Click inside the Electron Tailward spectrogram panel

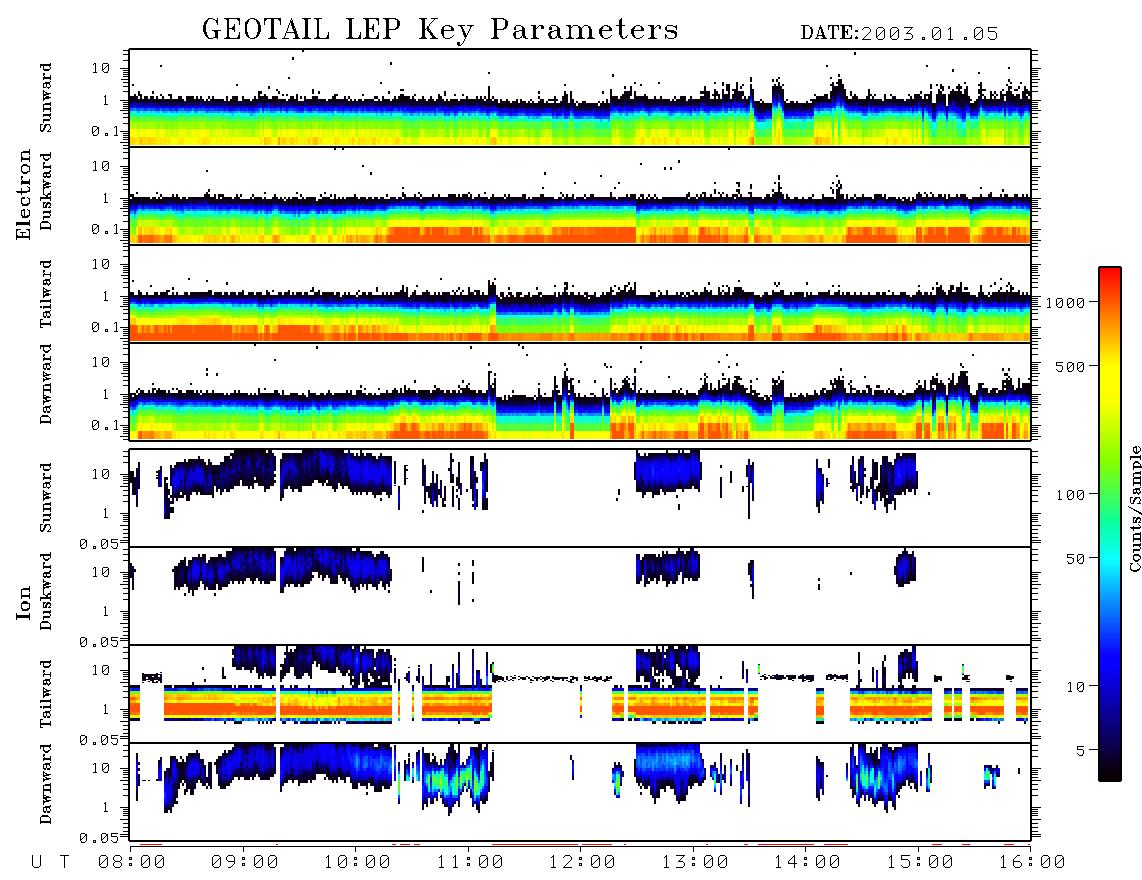click(x=580, y=294)
